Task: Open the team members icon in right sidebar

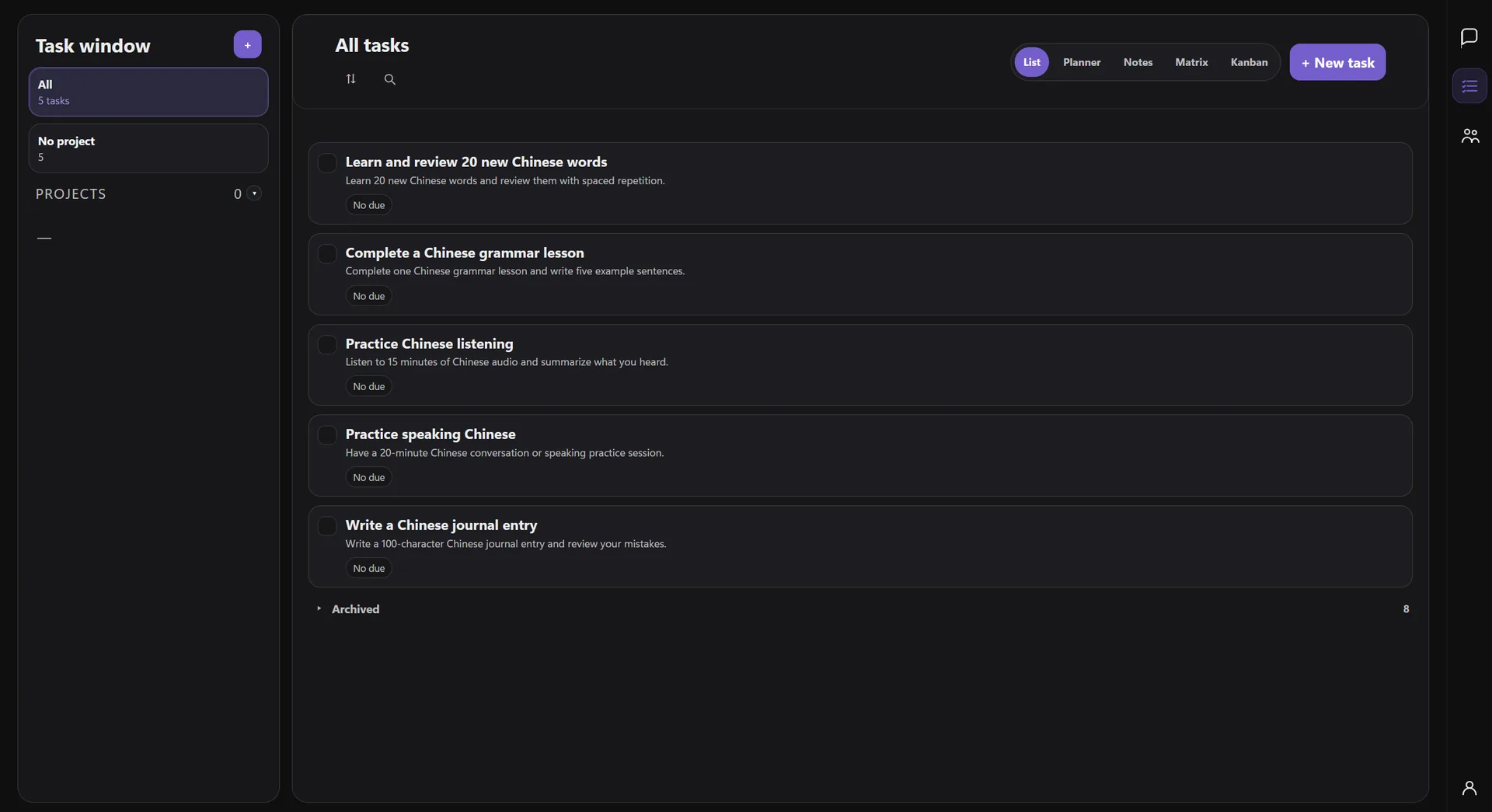Action: point(1469,136)
